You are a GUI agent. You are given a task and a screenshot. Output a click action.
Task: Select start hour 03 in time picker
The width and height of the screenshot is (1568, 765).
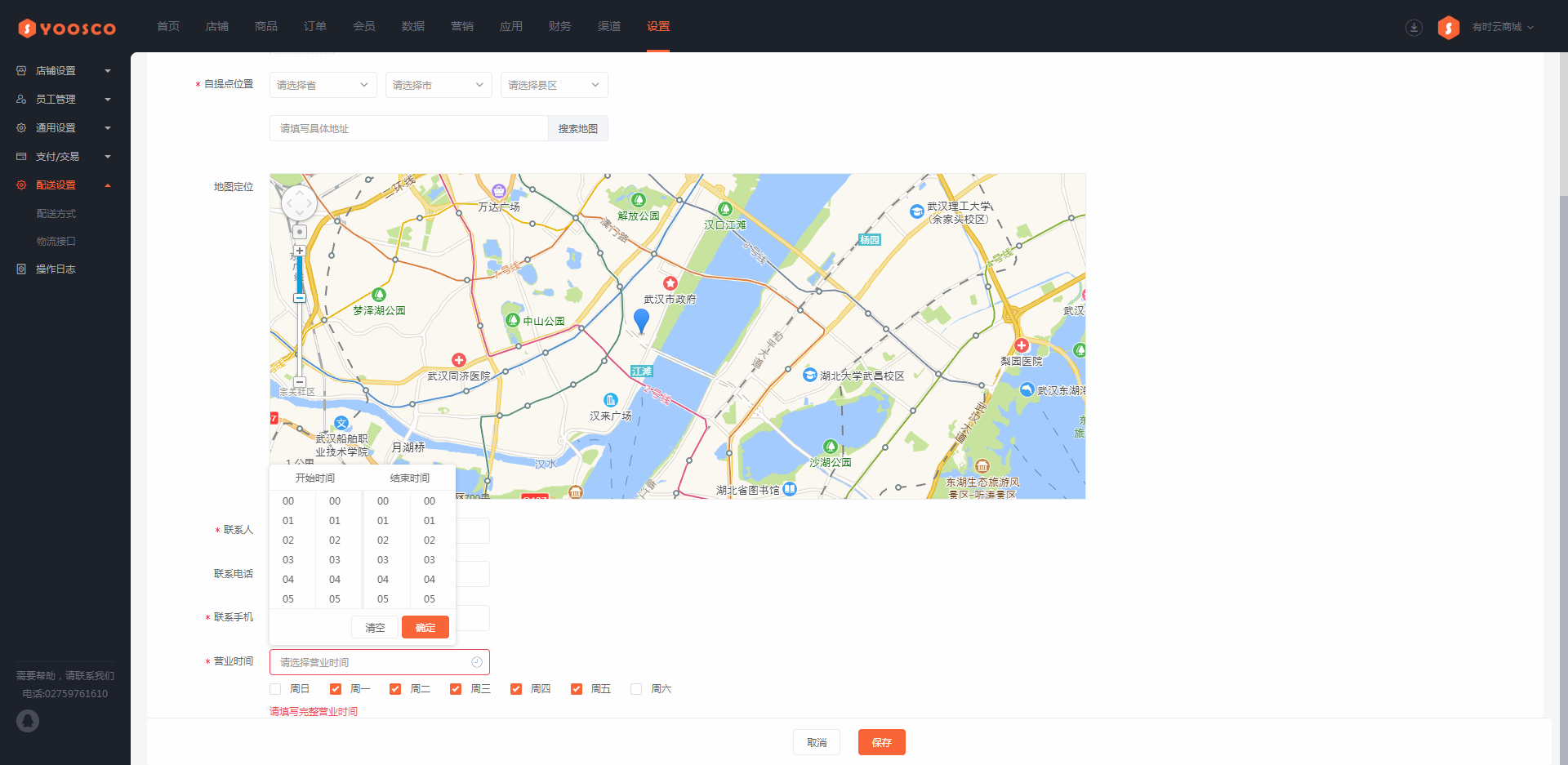point(288,560)
